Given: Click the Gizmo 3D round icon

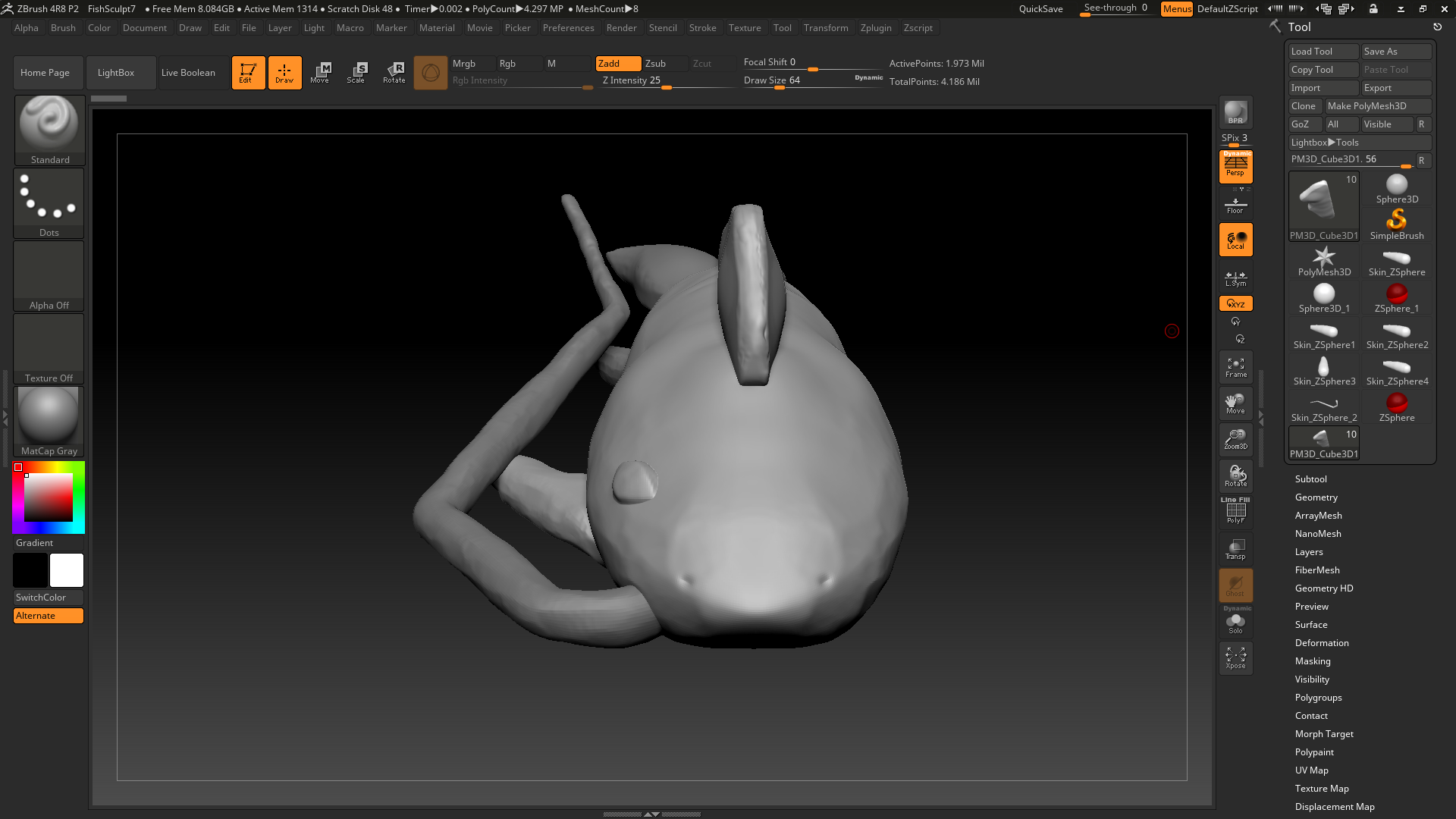Looking at the screenshot, I should click(x=430, y=73).
